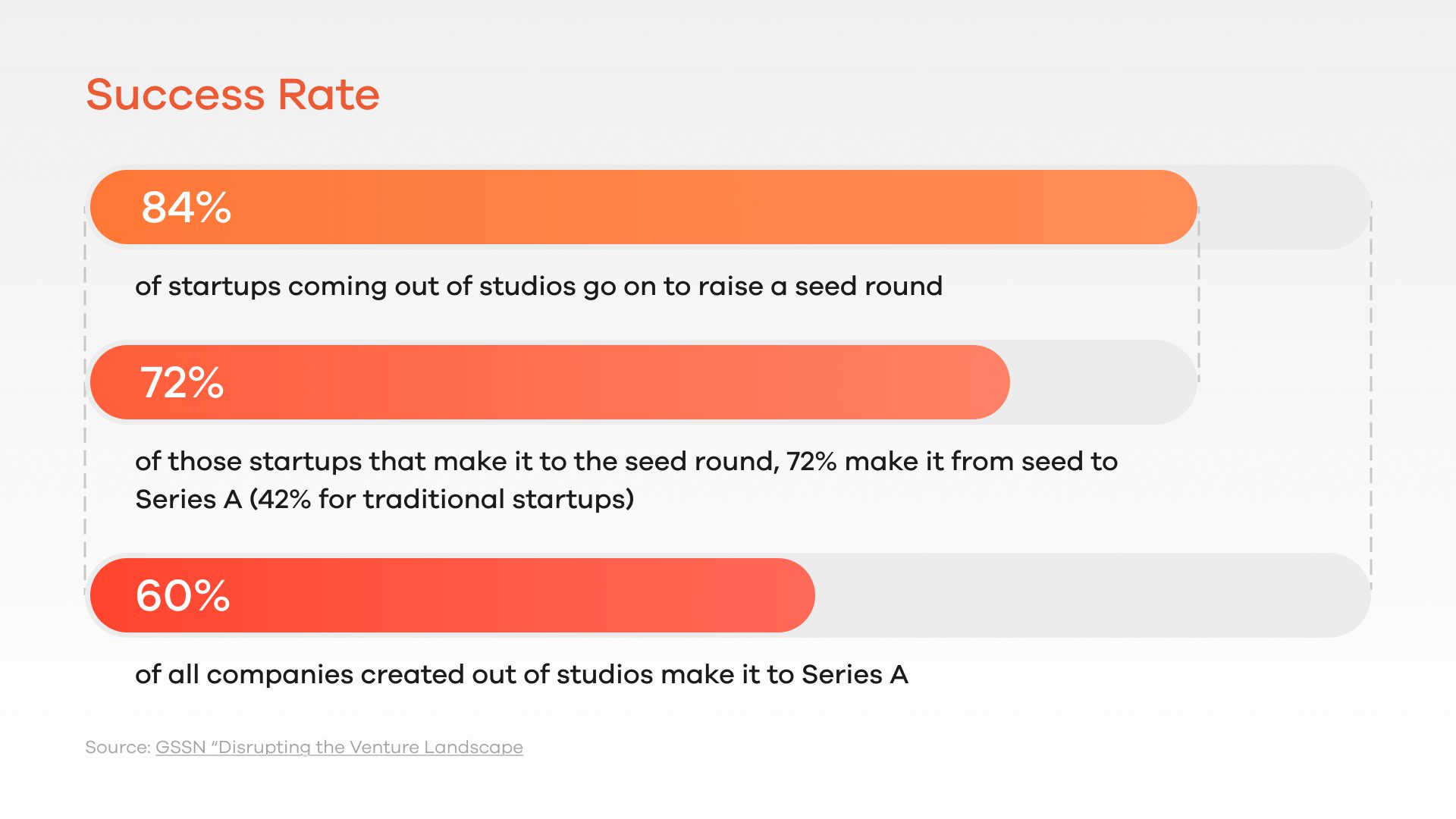Click the 60% label

[183, 595]
